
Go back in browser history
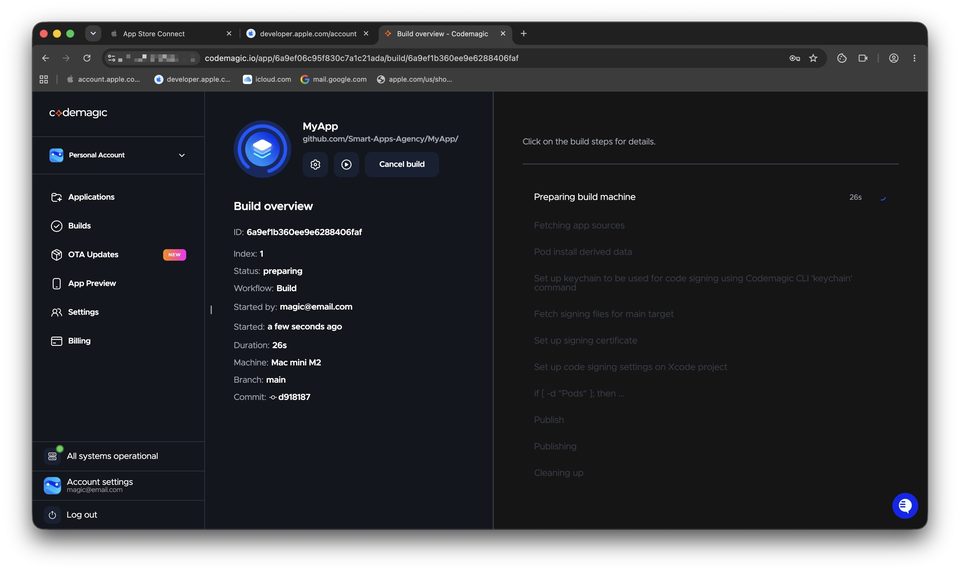tap(45, 58)
